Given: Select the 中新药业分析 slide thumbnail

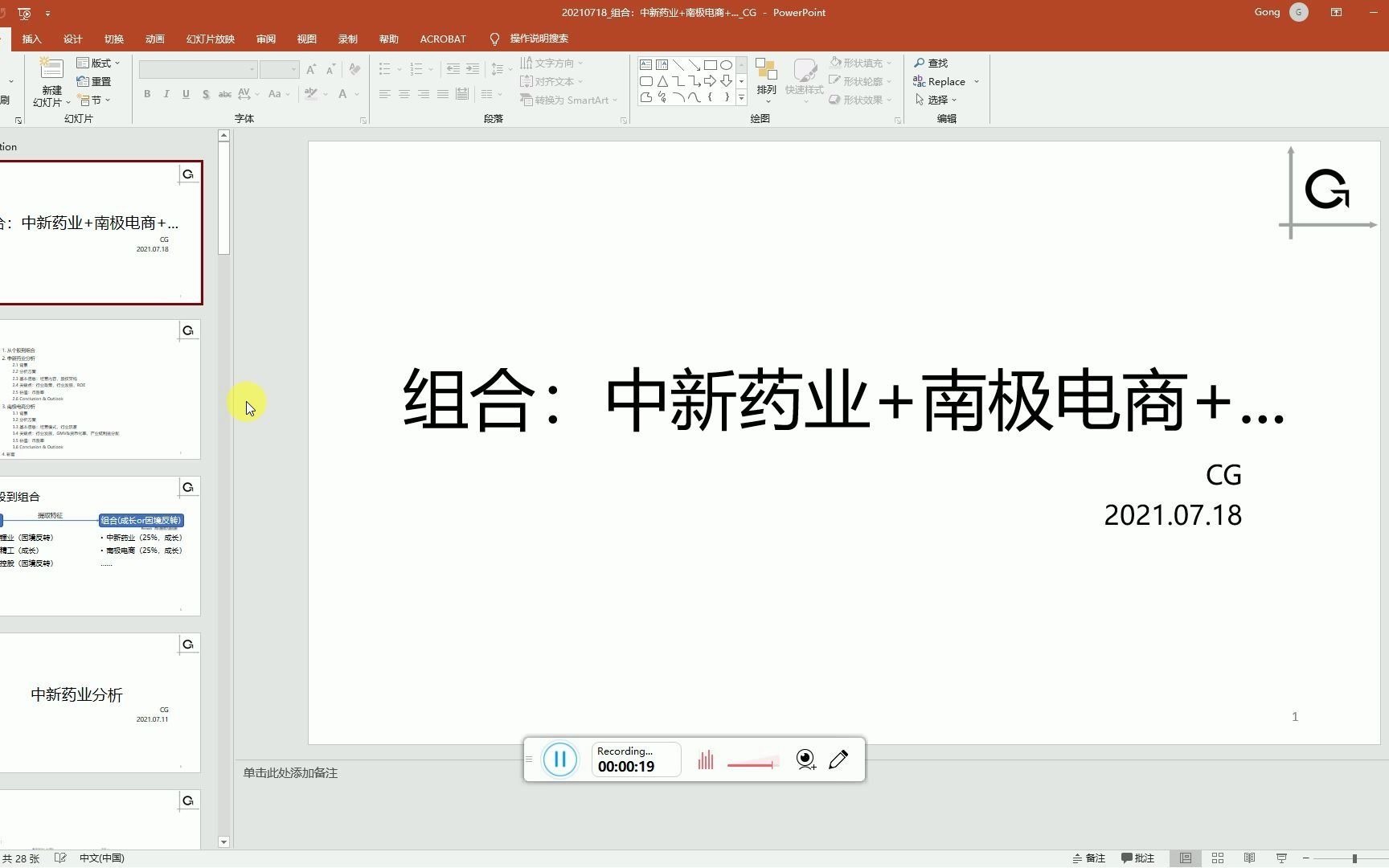Looking at the screenshot, I should pyautogui.click(x=100, y=702).
